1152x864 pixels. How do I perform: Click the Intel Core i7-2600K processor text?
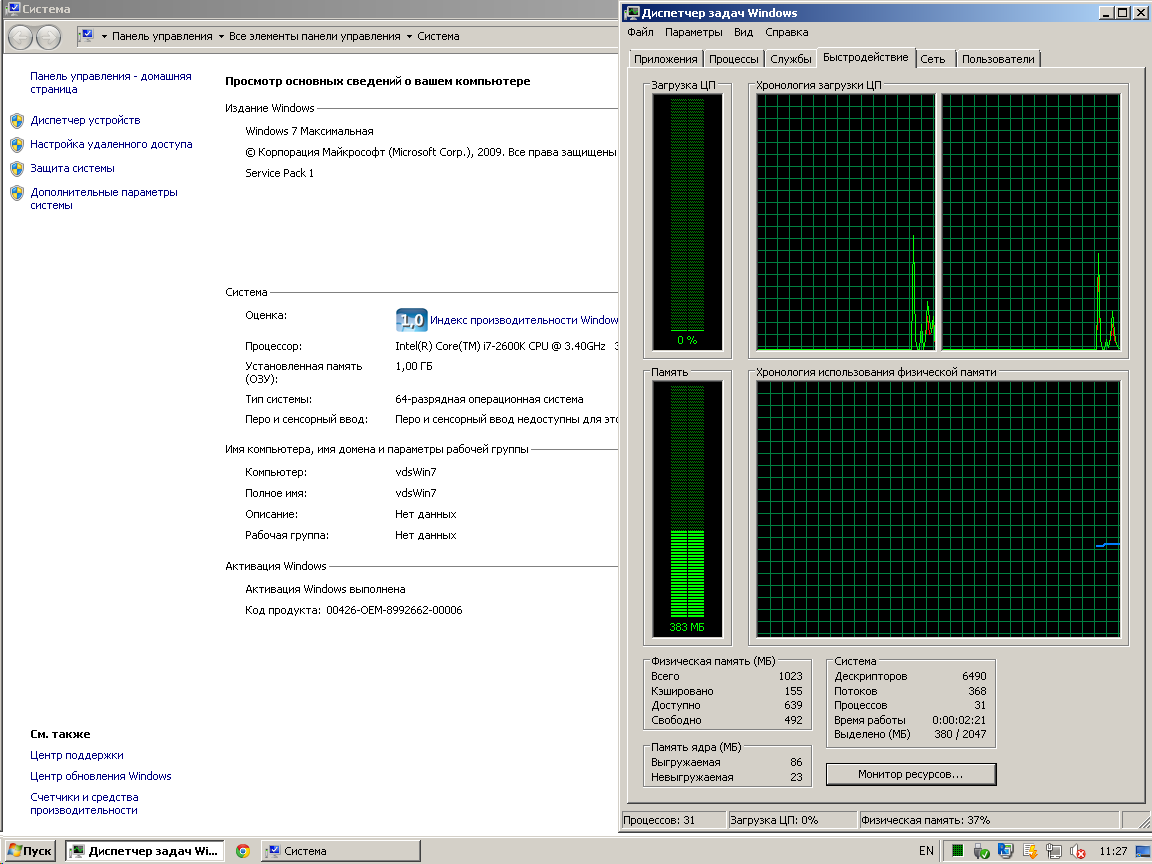500,346
